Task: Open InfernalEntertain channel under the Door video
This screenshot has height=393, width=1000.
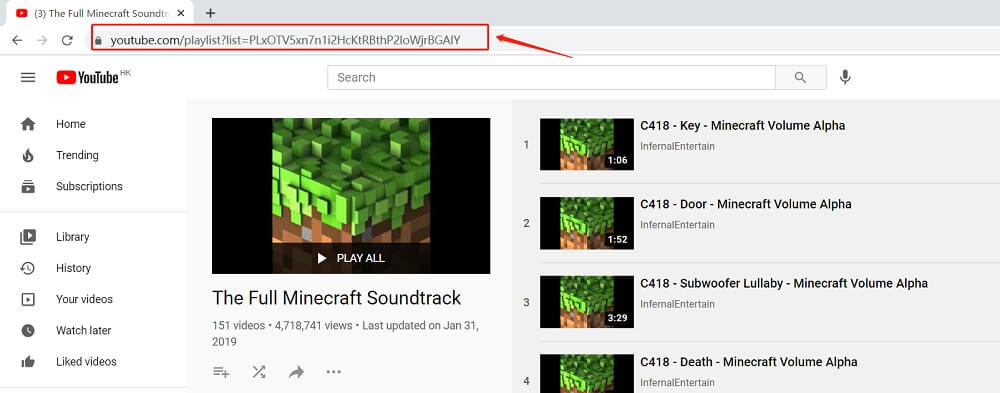Action: pyautogui.click(x=677, y=225)
